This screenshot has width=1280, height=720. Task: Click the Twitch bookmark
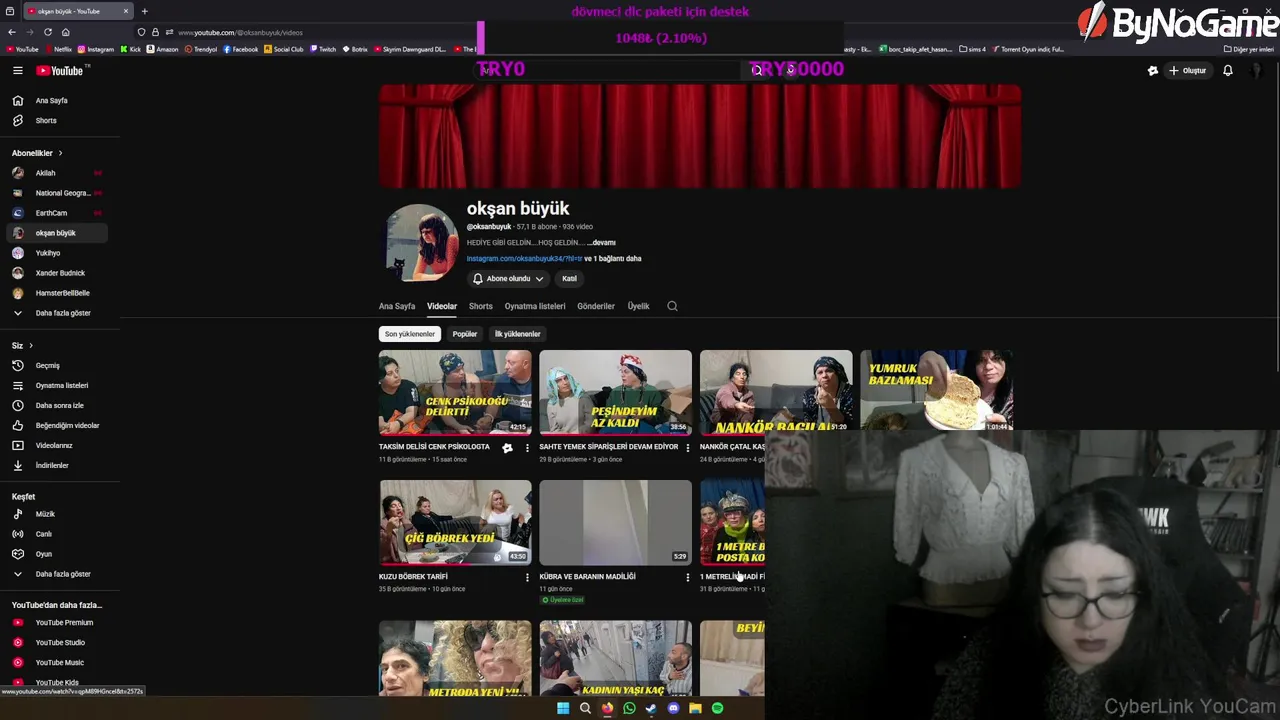[323, 49]
